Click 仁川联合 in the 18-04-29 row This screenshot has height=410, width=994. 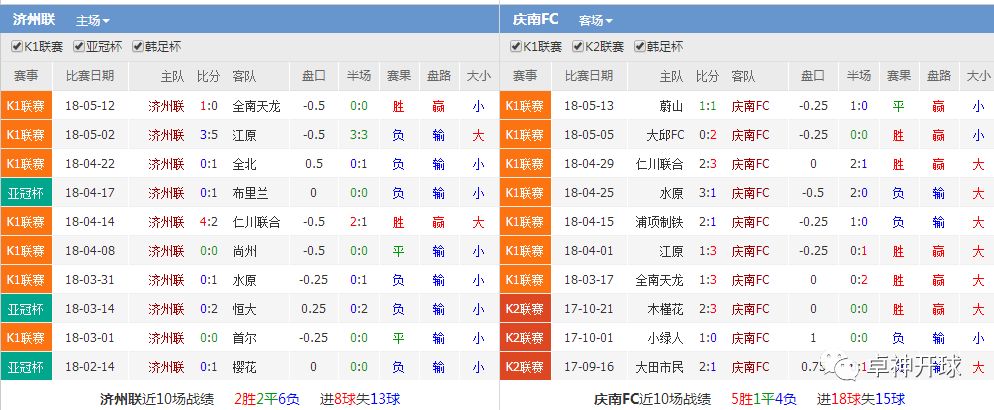[660, 164]
